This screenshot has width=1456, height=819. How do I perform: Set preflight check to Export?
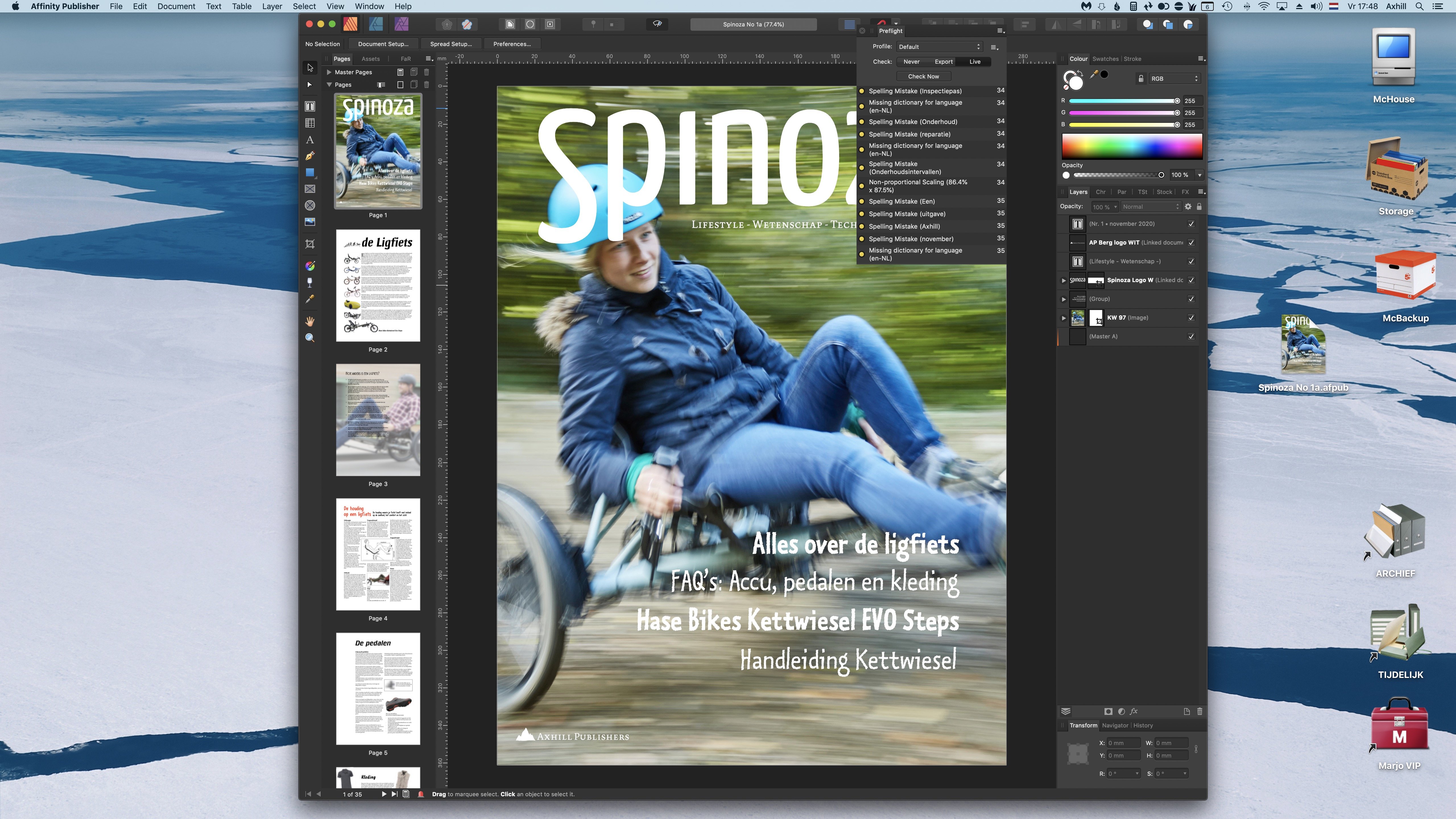pos(943,62)
